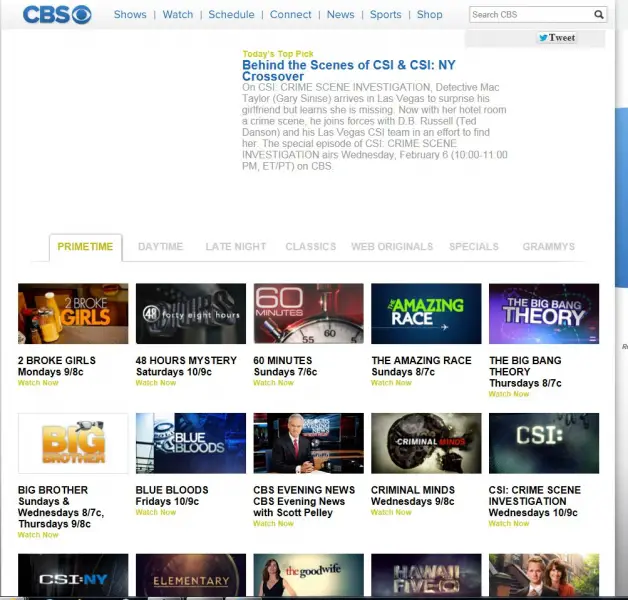
Task: Click Watch Now under CBS Evening News
Action: pos(274,523)
